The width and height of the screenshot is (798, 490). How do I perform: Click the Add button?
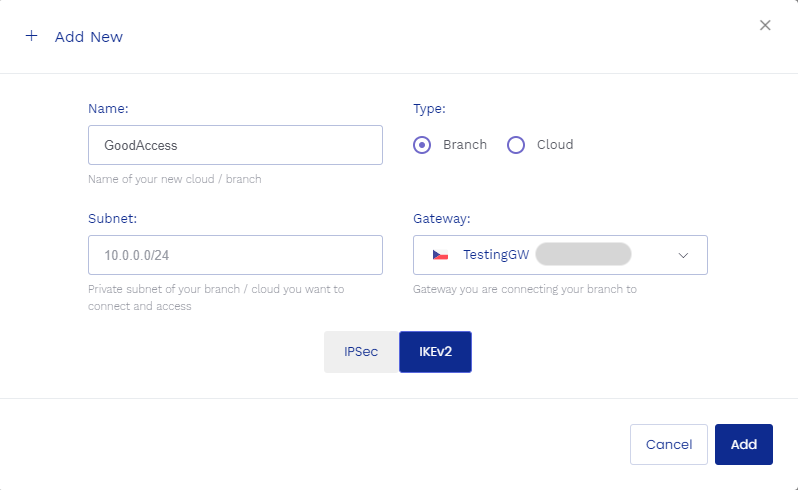[744, 445]
